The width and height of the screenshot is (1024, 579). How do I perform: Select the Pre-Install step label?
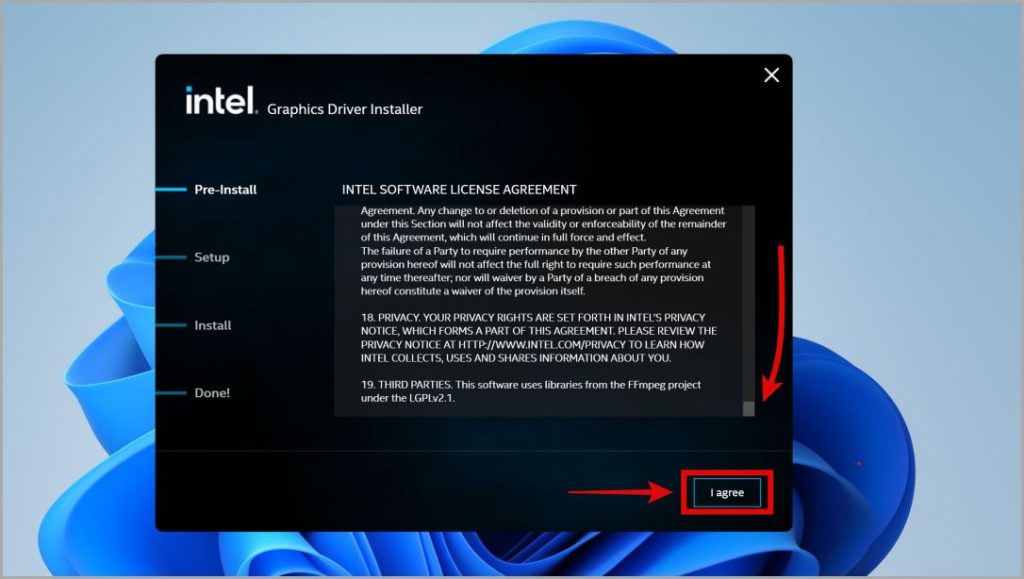225,189
